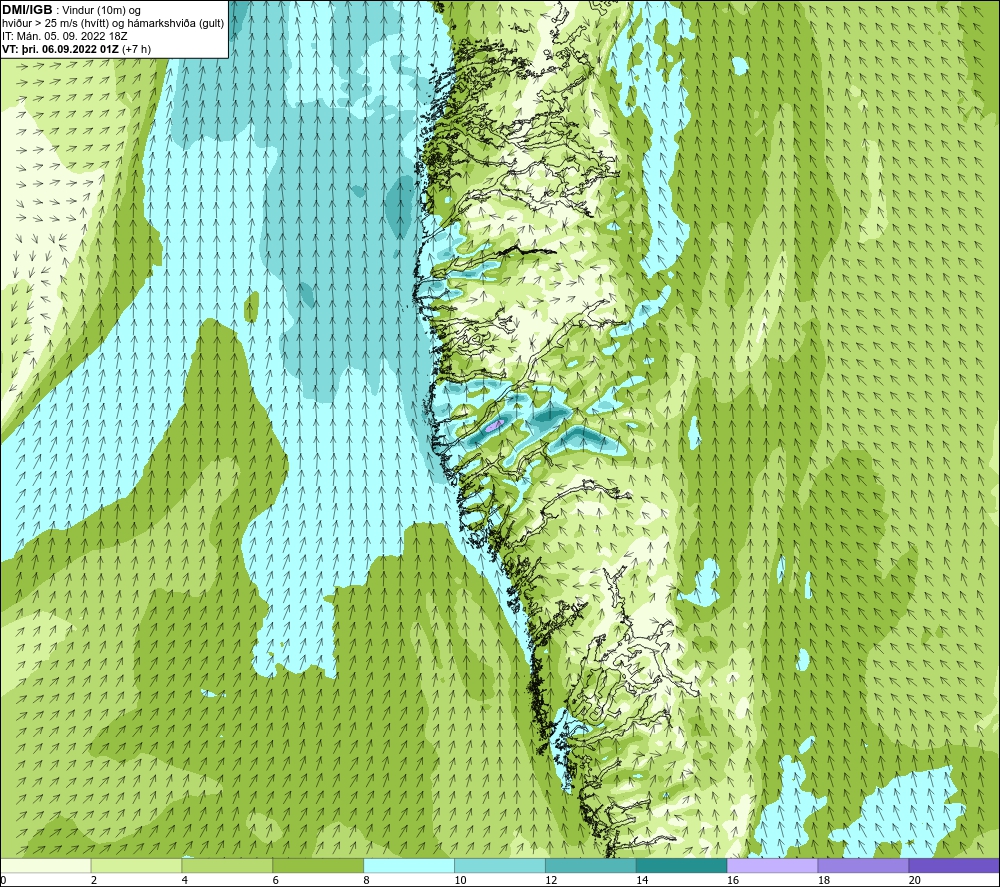
Task: Click the legend label '16'
Action: point(733,880)
